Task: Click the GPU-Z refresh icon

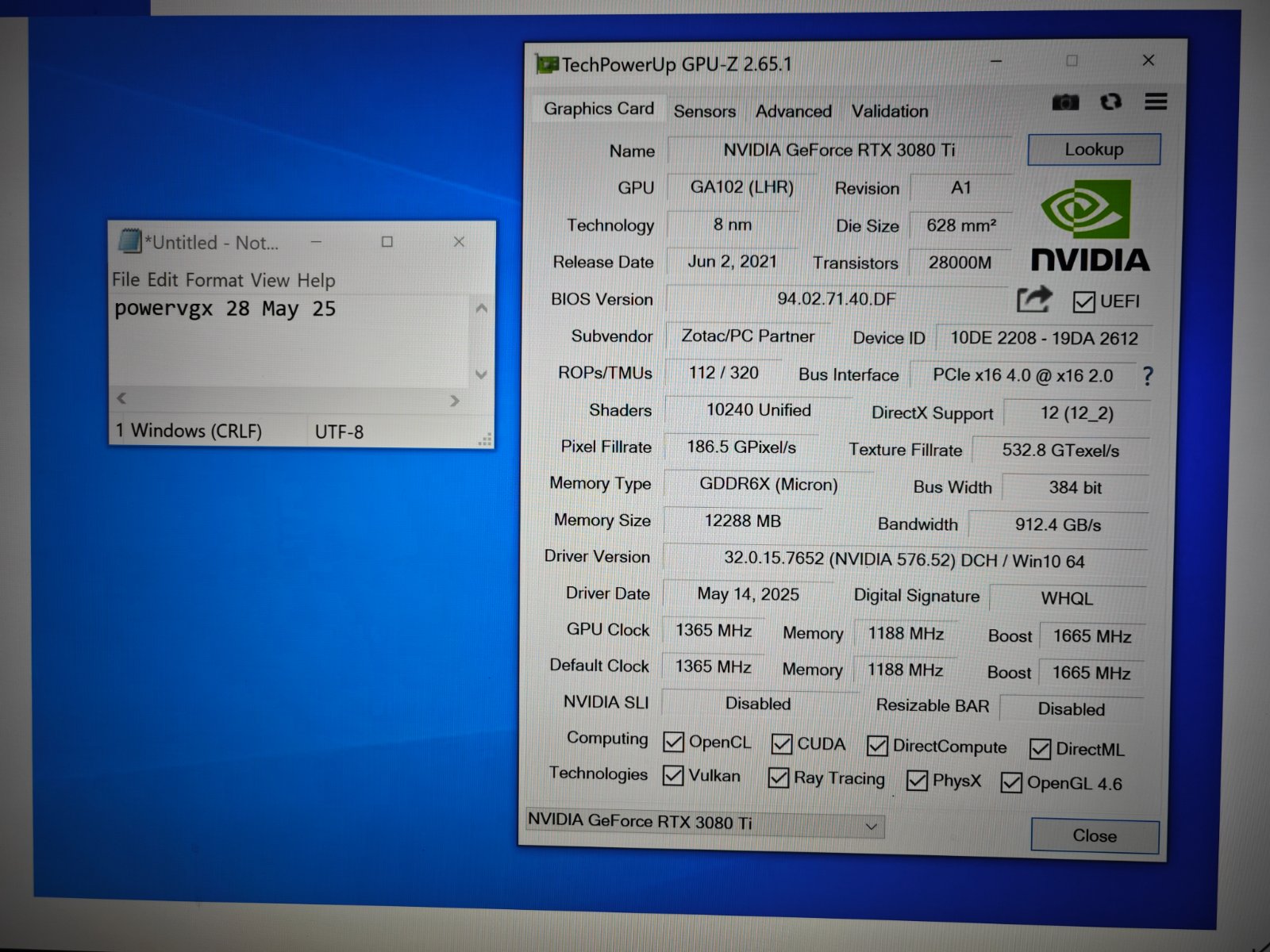Action: 1110,102
